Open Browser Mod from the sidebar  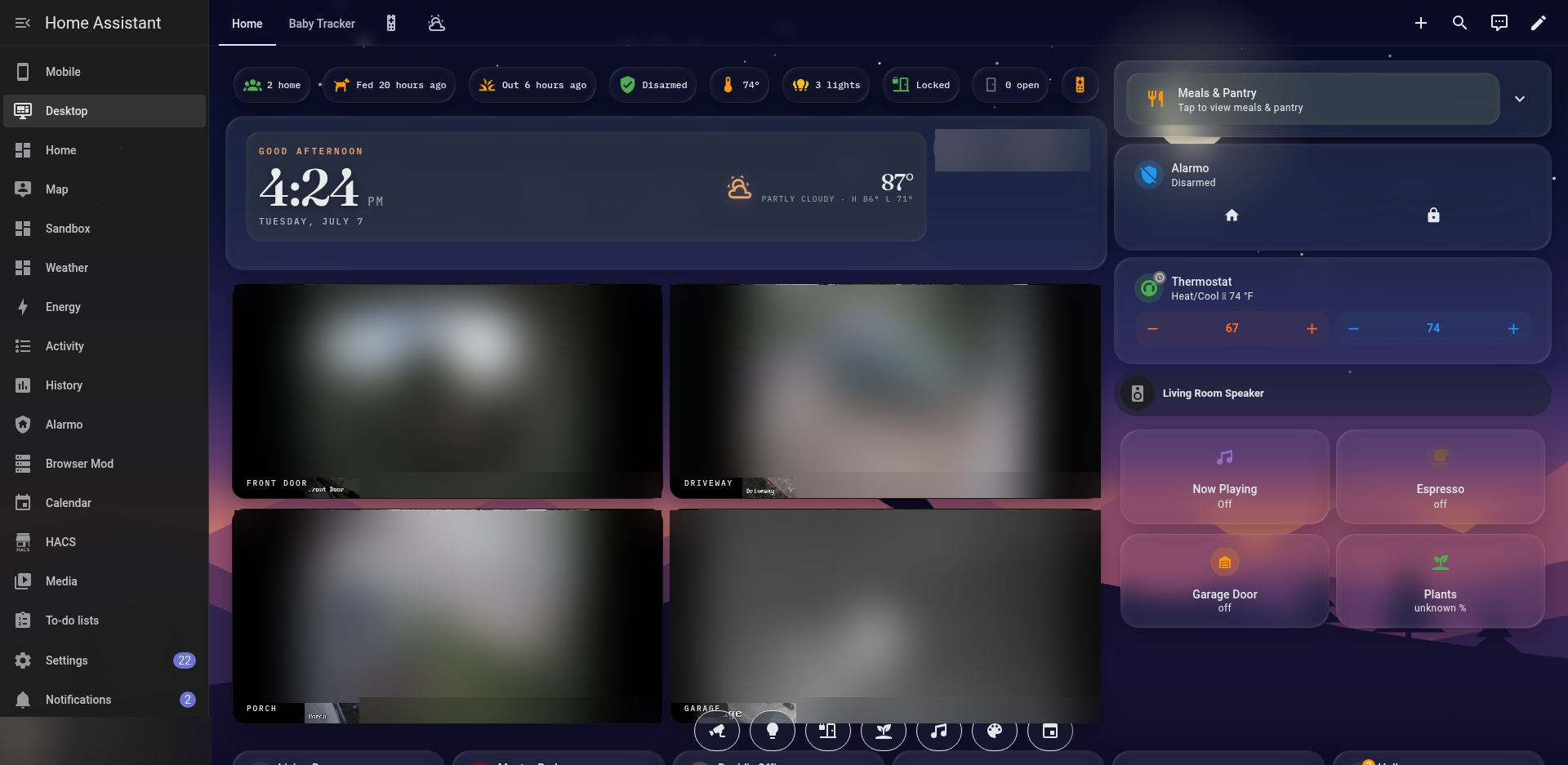coord(105,464)
